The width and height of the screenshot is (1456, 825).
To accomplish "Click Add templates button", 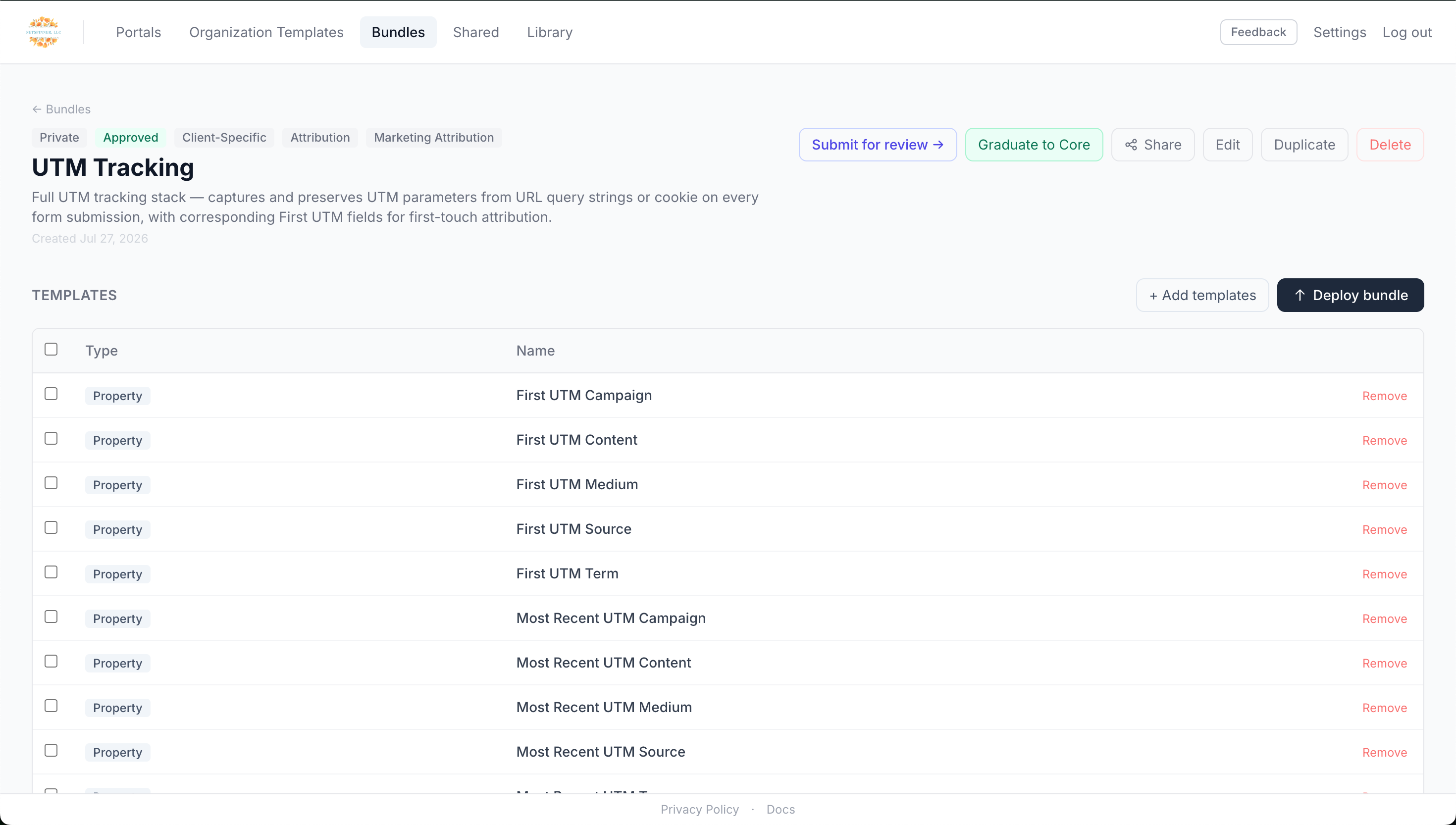I will pos(1202,295).
